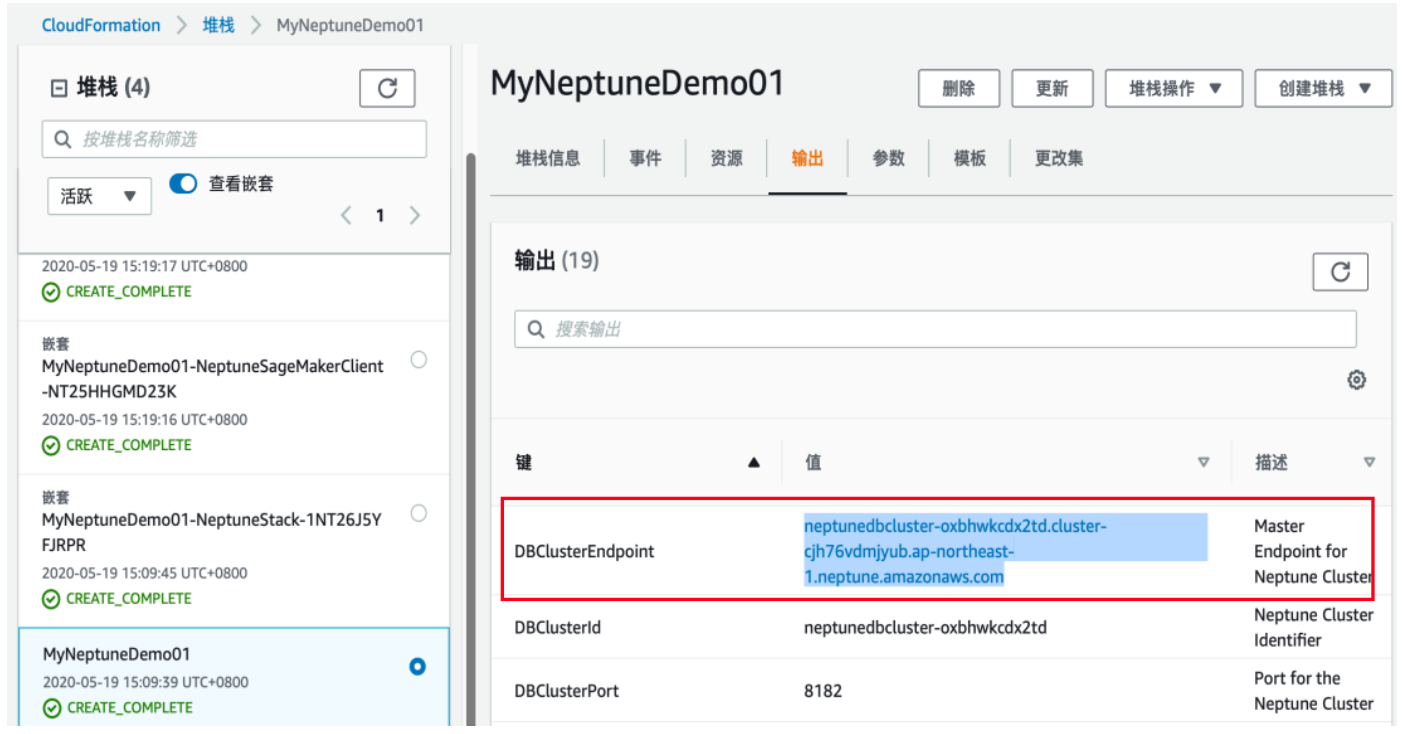Click Neptune Cluster Identifier description
1402x734 pixels.
pos(1313,628)
